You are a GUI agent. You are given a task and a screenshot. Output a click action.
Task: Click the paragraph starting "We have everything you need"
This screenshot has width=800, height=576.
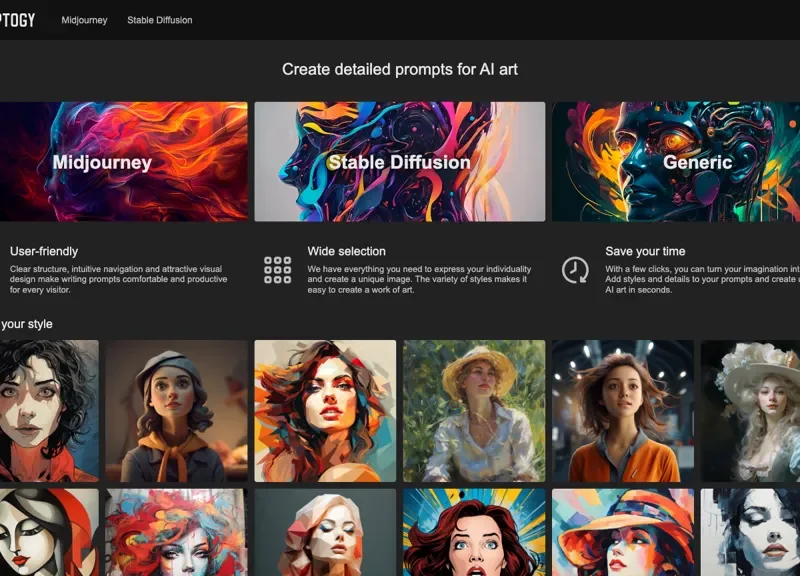pos(419,279)
